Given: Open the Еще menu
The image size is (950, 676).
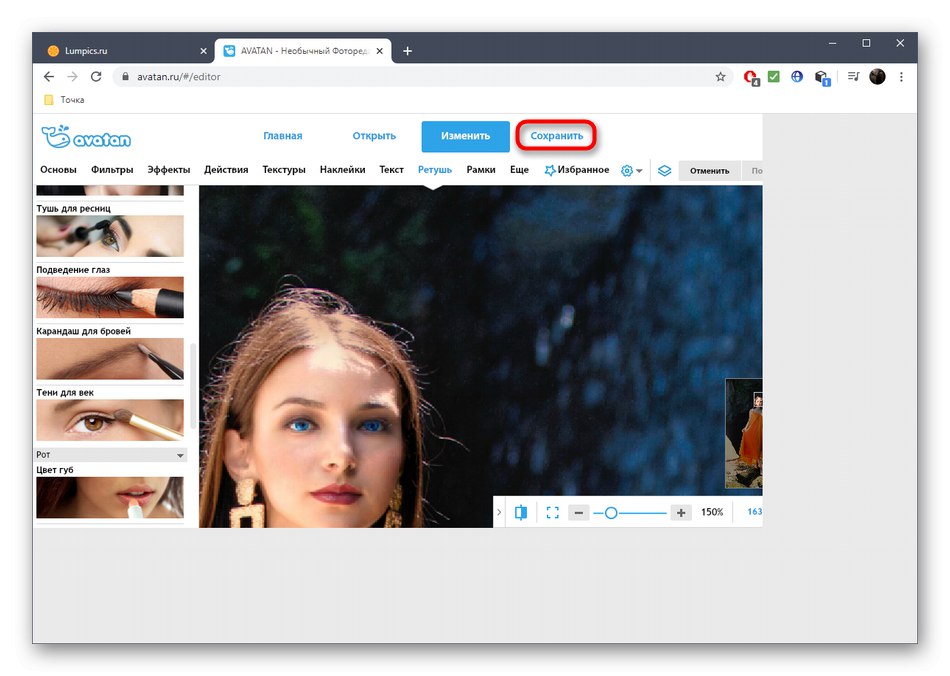Looking at the screenshot, I should pos(519,170).
